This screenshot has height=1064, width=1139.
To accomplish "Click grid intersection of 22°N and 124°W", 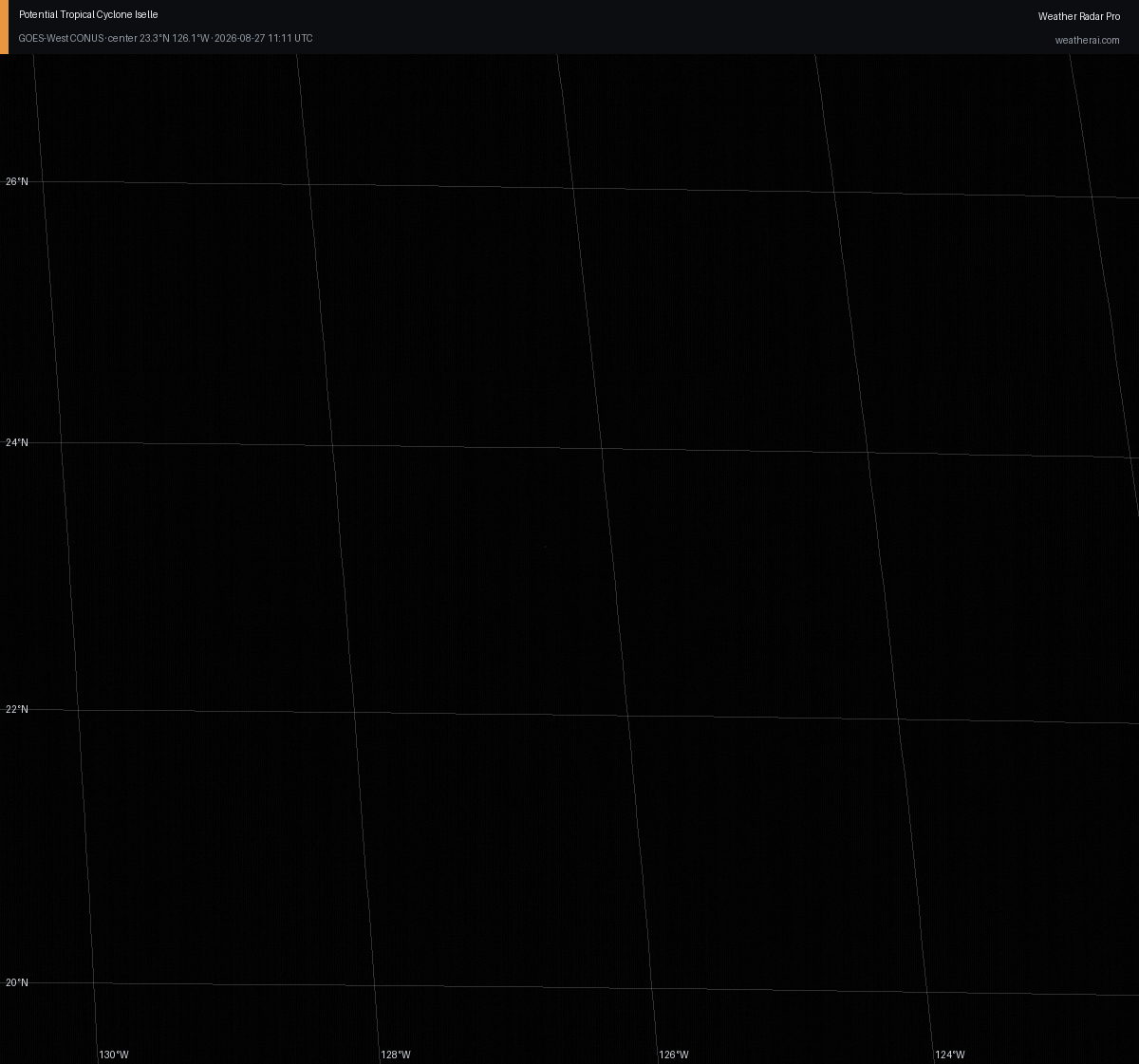I will pyautogui.click(x=898, y=719).
